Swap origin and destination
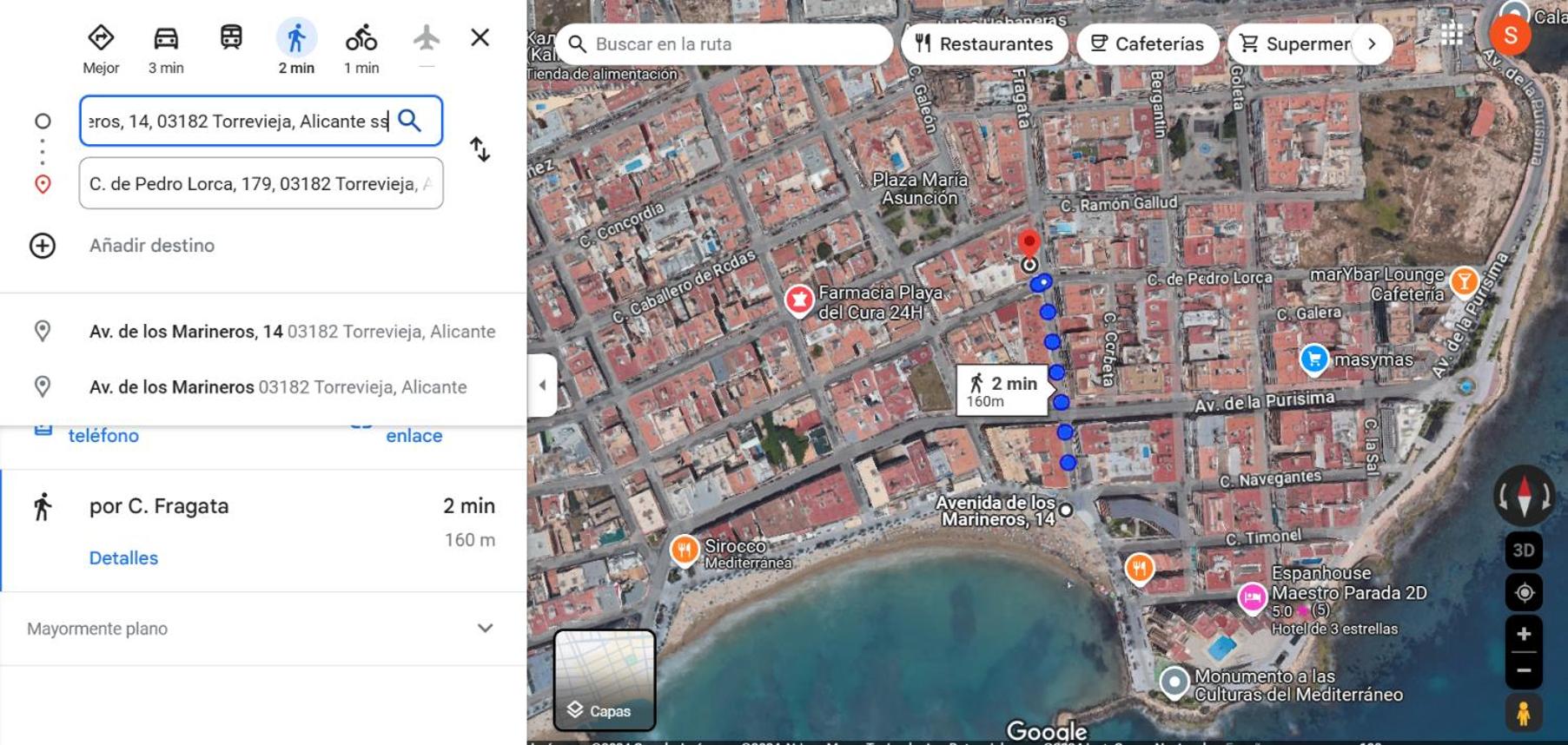This screenshot has width=1568, height=745. click(480, 149)
